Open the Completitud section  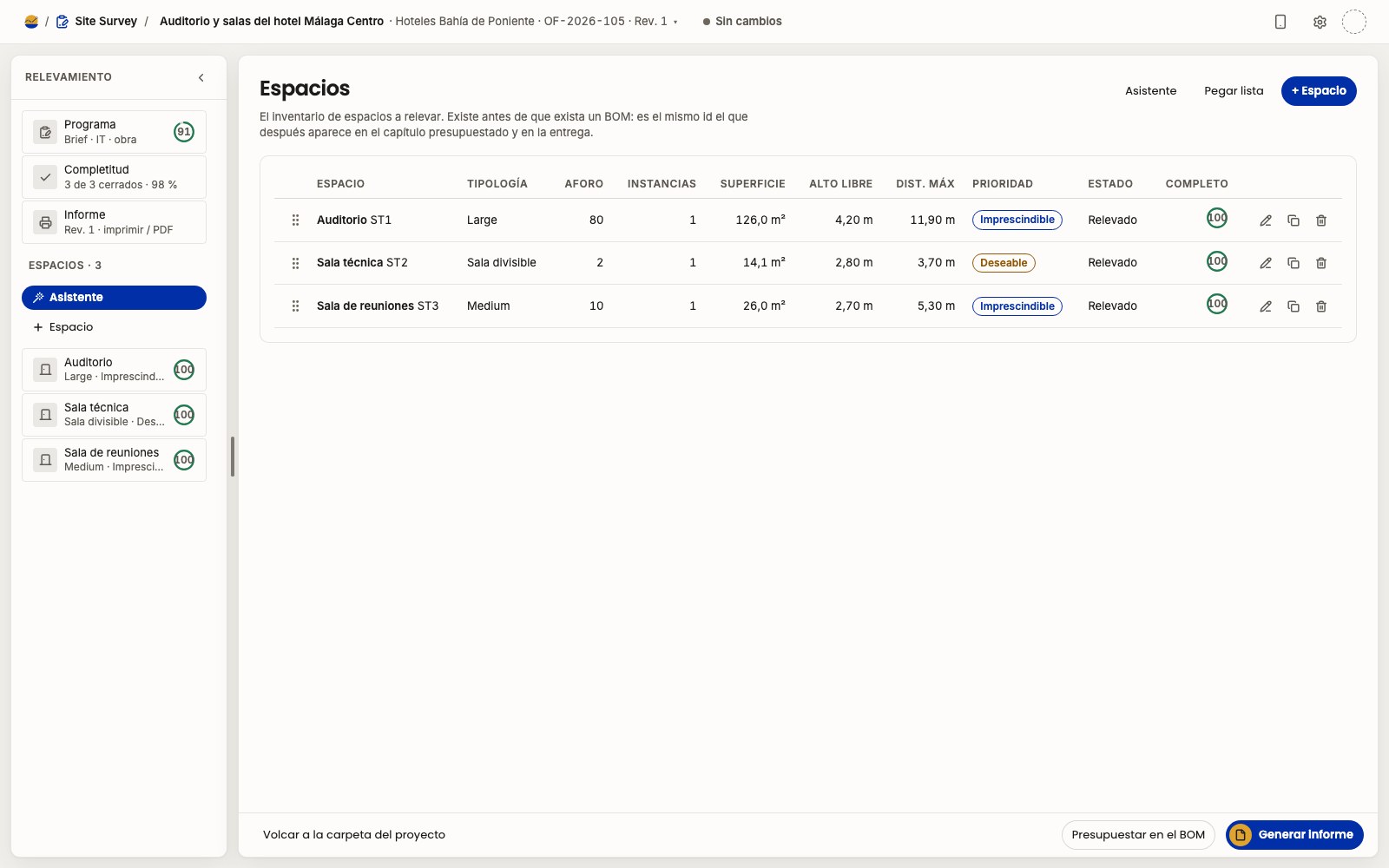114,177
